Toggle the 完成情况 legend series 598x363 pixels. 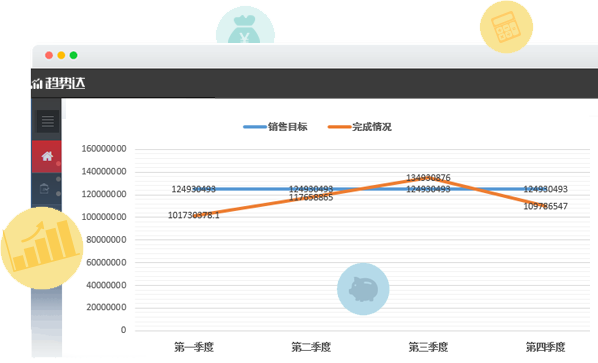360,127
